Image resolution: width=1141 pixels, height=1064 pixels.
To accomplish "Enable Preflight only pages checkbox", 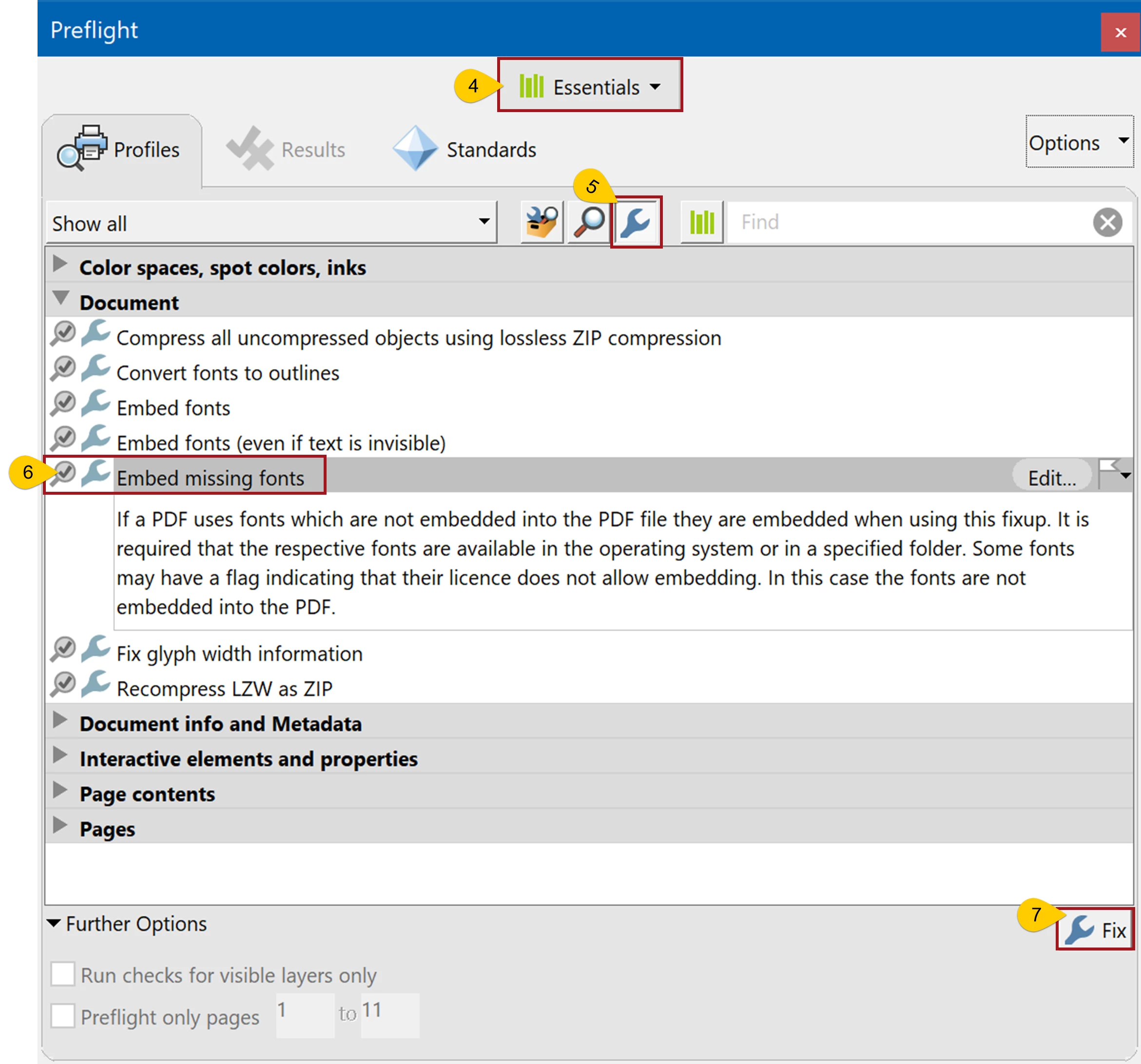I will click(x=62, y=1015).
